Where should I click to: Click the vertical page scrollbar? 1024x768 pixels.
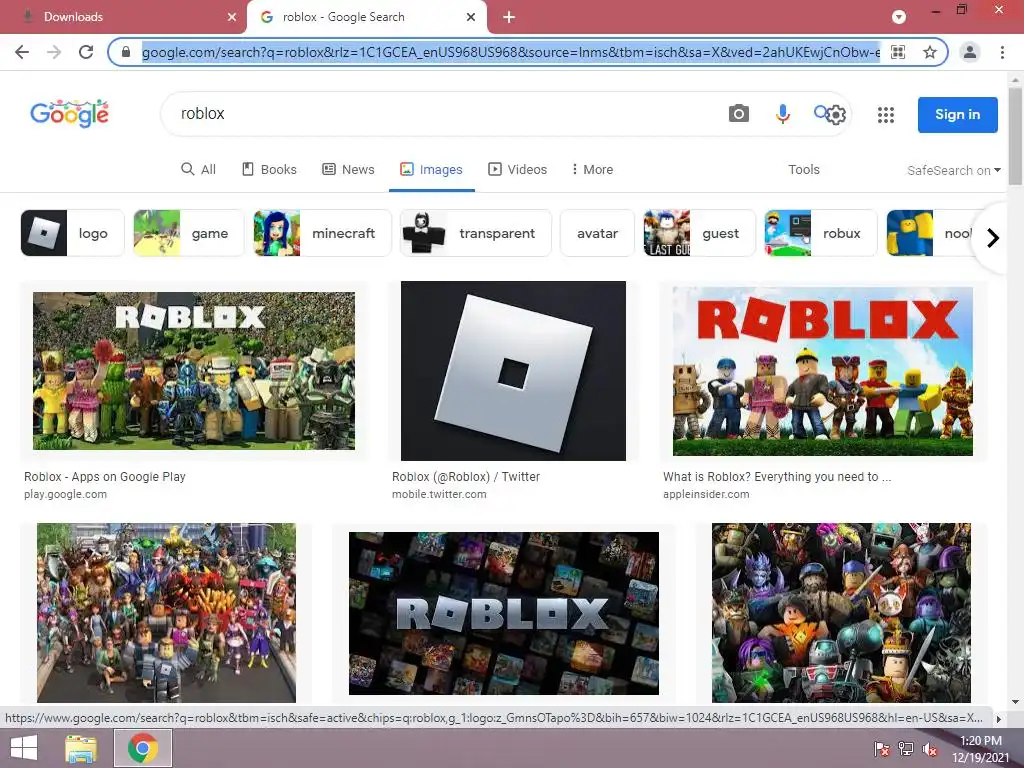(1015, 137)
